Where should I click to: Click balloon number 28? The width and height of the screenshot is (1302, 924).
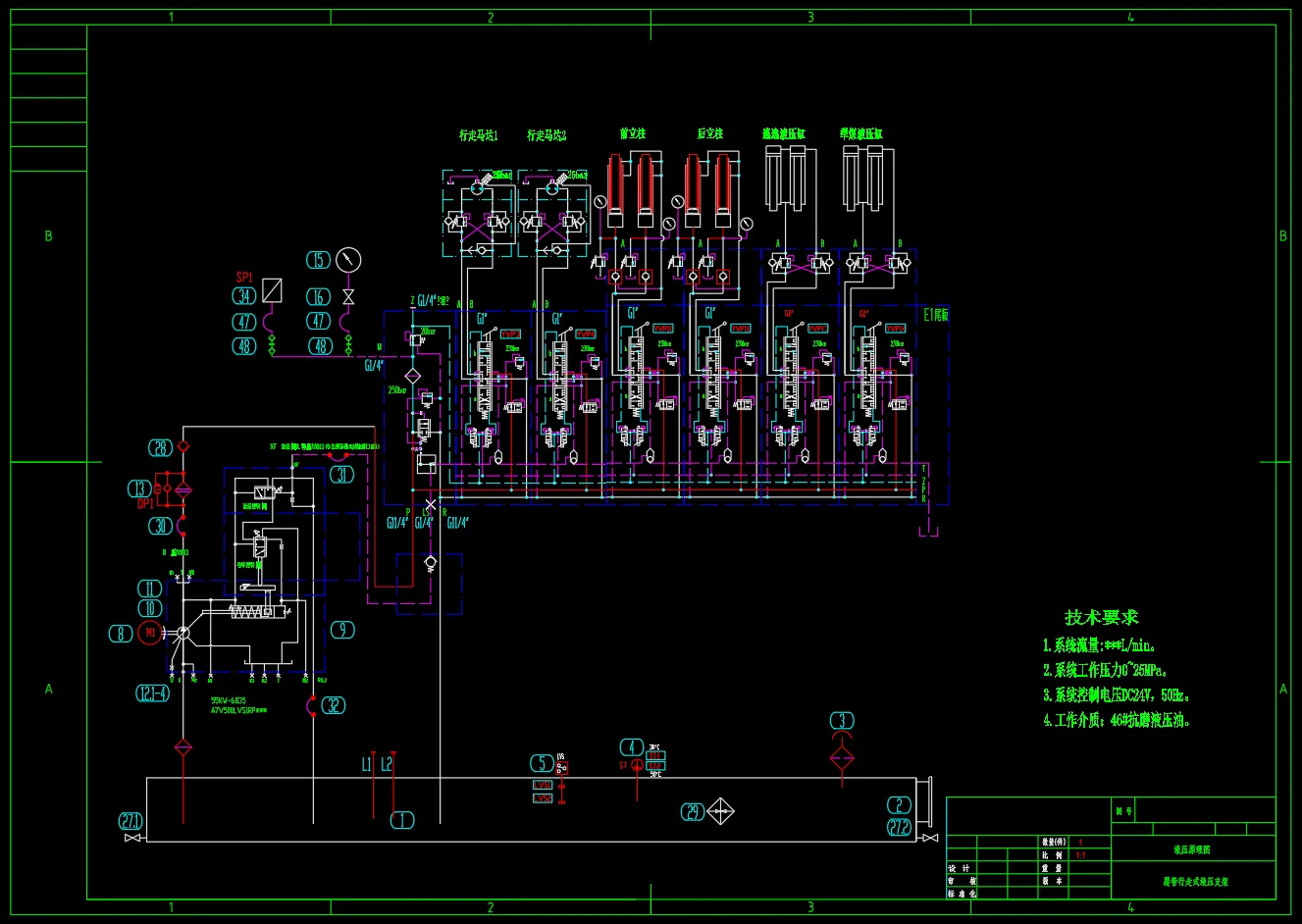161,448
